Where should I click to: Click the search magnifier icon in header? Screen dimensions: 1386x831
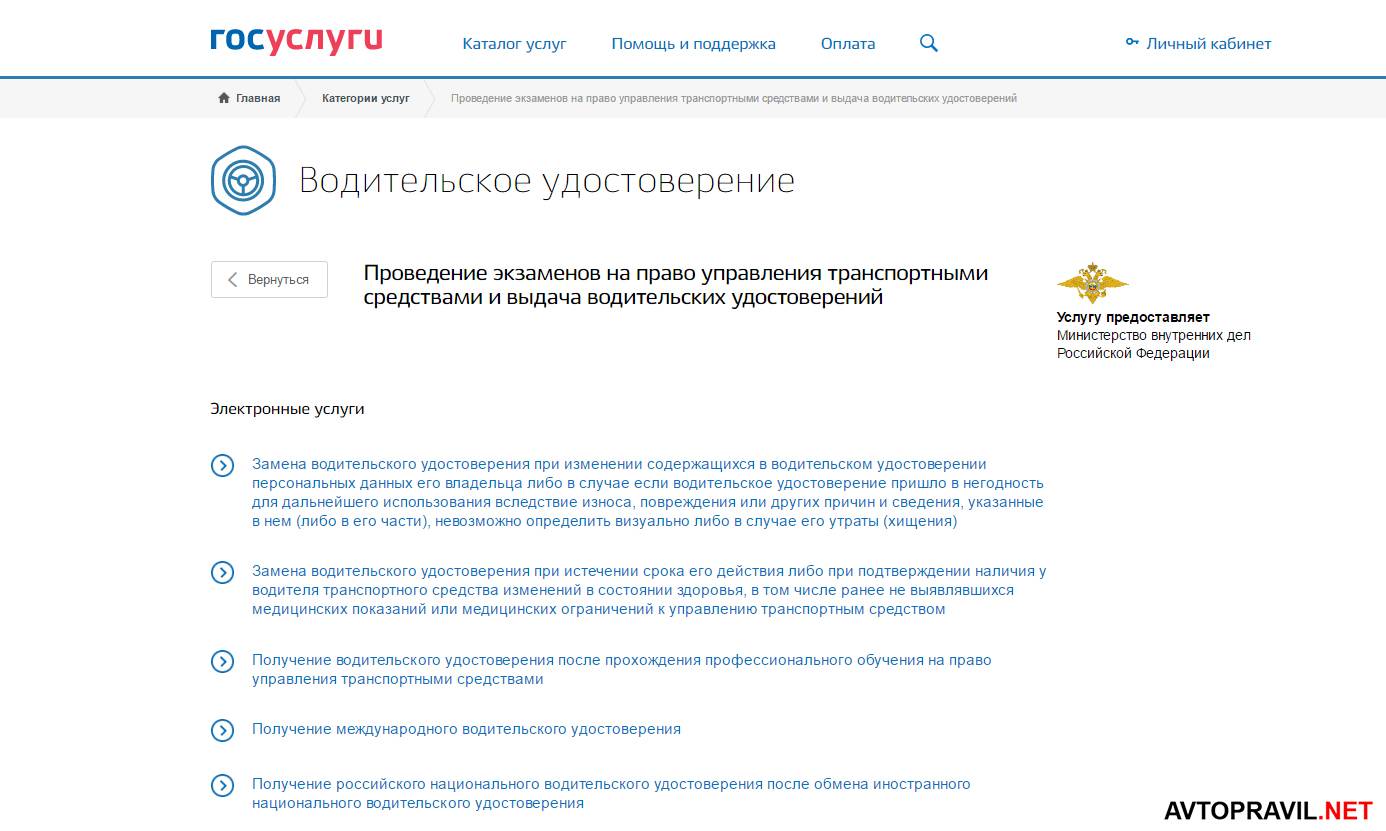928,43
